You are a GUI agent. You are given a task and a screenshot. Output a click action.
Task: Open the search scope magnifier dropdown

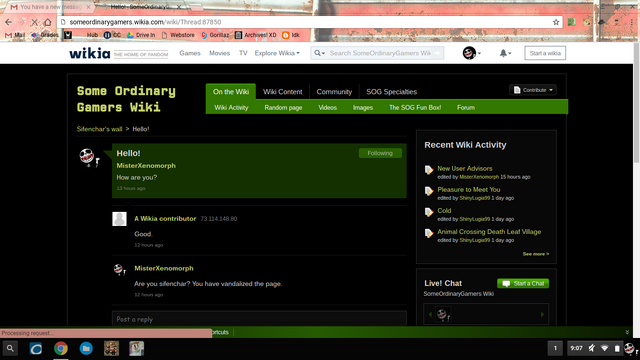tap(319, 53)
